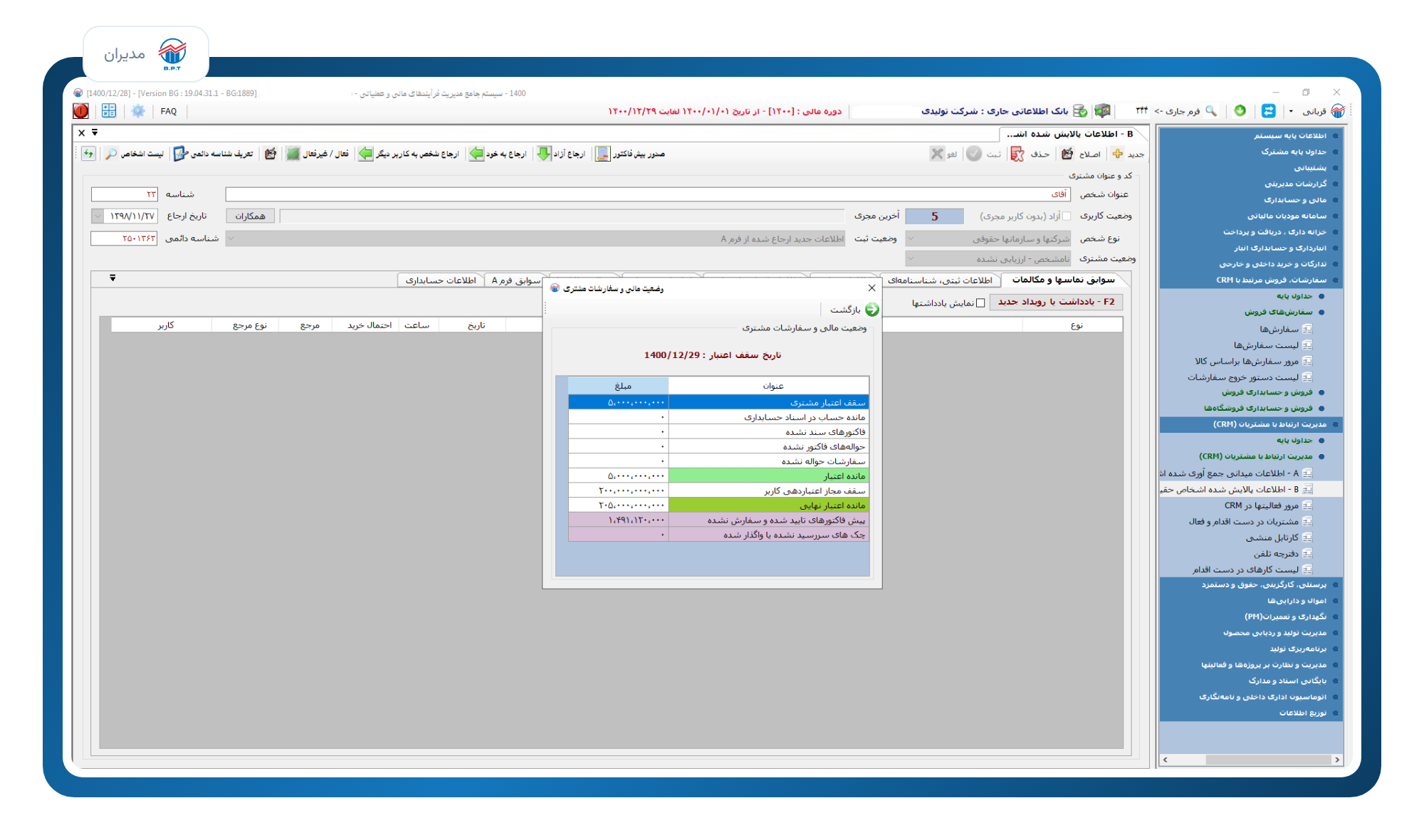
Task: Open the persons list magnifier (لیست اشخاص)
Action: [x=135, y=154]
